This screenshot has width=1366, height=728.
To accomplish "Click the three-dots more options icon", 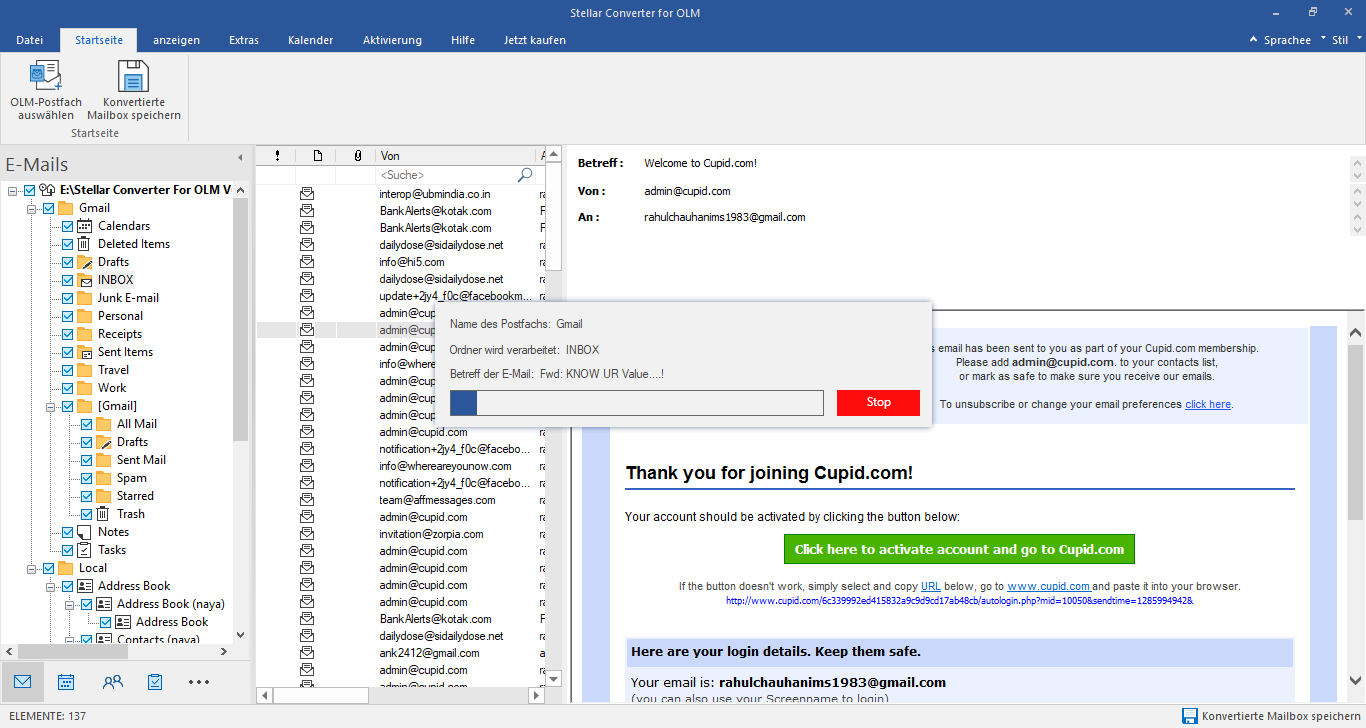I will point(199,682).
